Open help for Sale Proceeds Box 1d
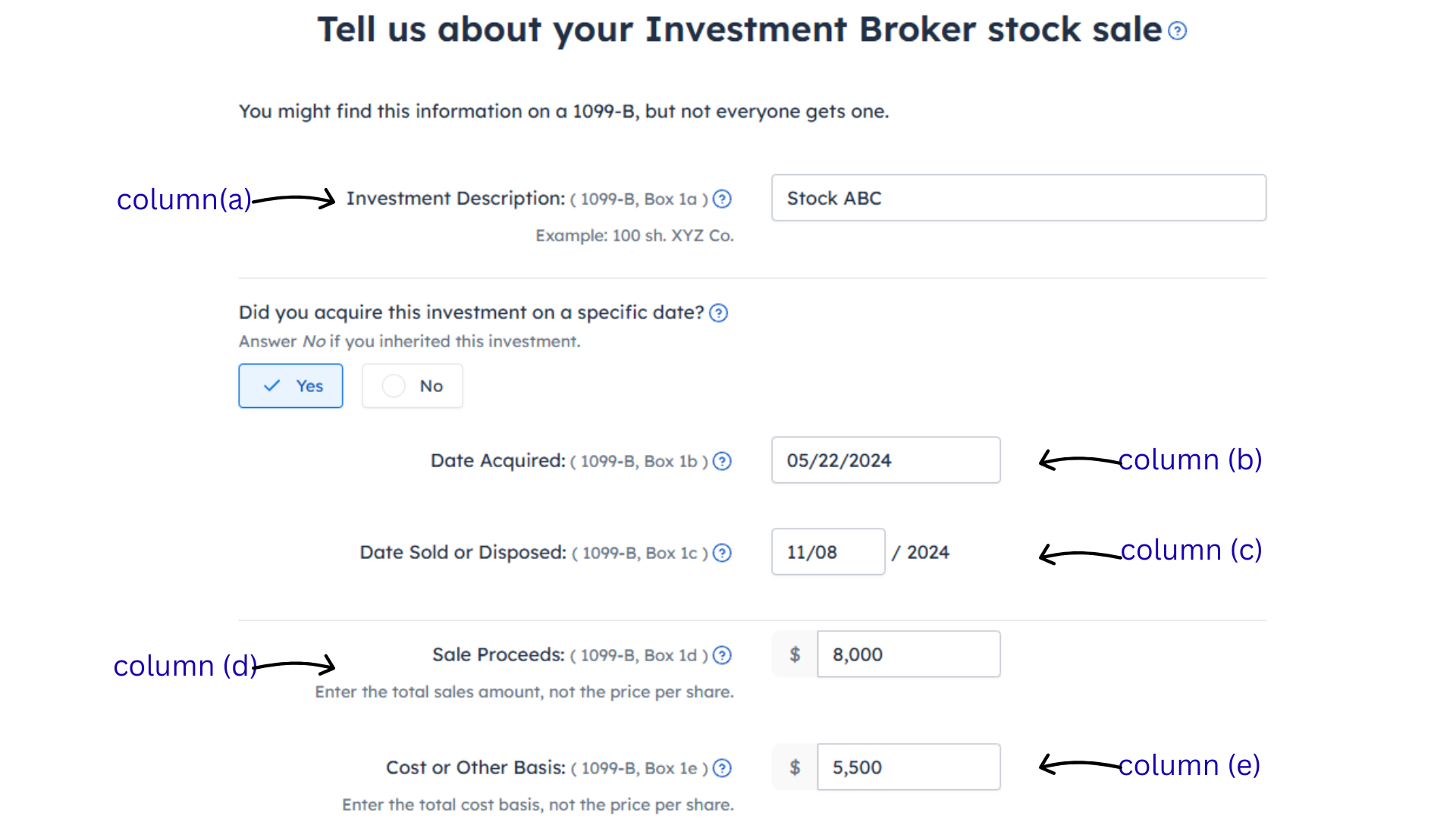Screen dimensions: 1456x819 click(x=723, y=655)
